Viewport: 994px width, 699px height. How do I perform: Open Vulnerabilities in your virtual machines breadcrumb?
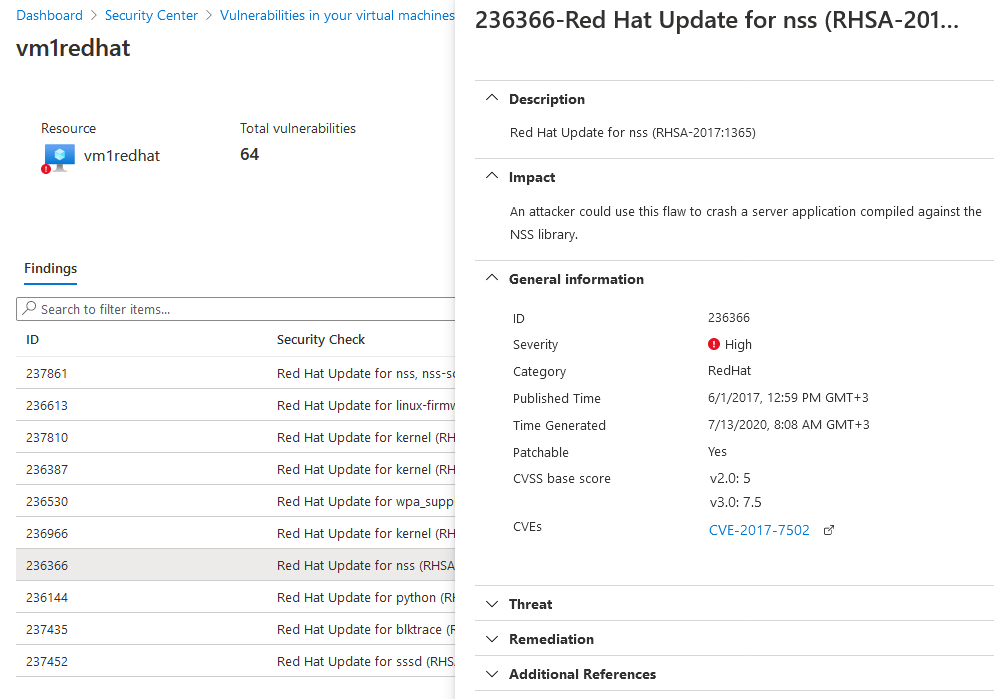337,15
